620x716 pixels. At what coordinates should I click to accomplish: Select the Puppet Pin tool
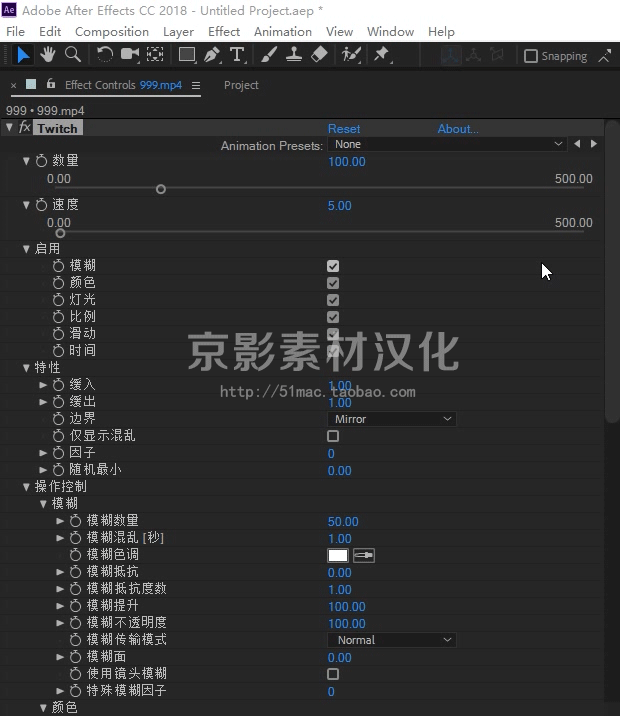(x=382, y=55)
